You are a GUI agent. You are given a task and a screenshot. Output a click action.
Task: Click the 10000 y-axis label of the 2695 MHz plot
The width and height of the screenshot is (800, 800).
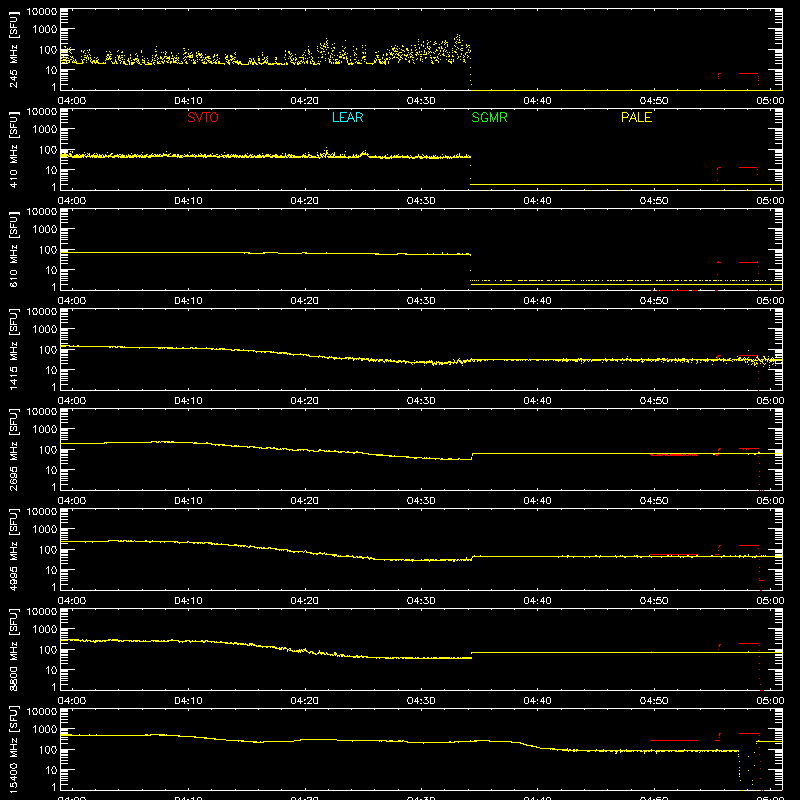pos(42,412)
